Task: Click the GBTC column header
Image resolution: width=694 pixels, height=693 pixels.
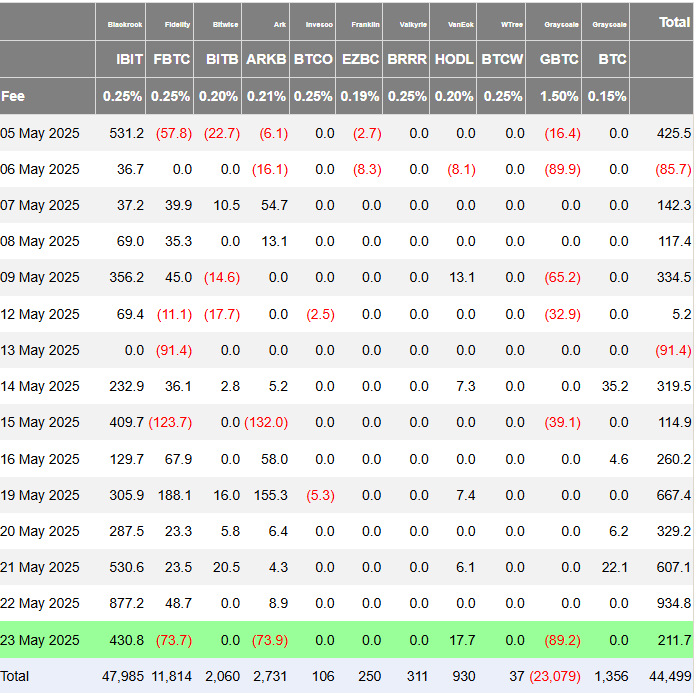Action: (558, 59)
